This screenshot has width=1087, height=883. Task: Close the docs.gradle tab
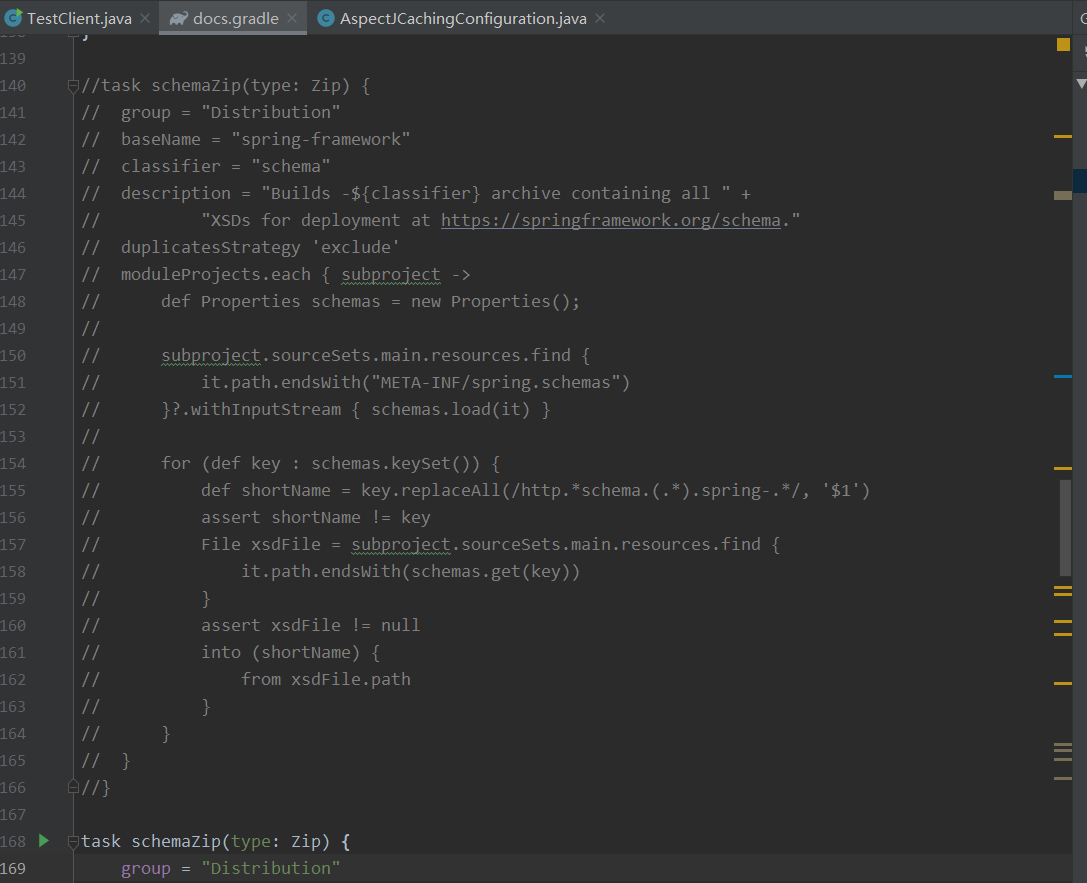pos(292,19)
